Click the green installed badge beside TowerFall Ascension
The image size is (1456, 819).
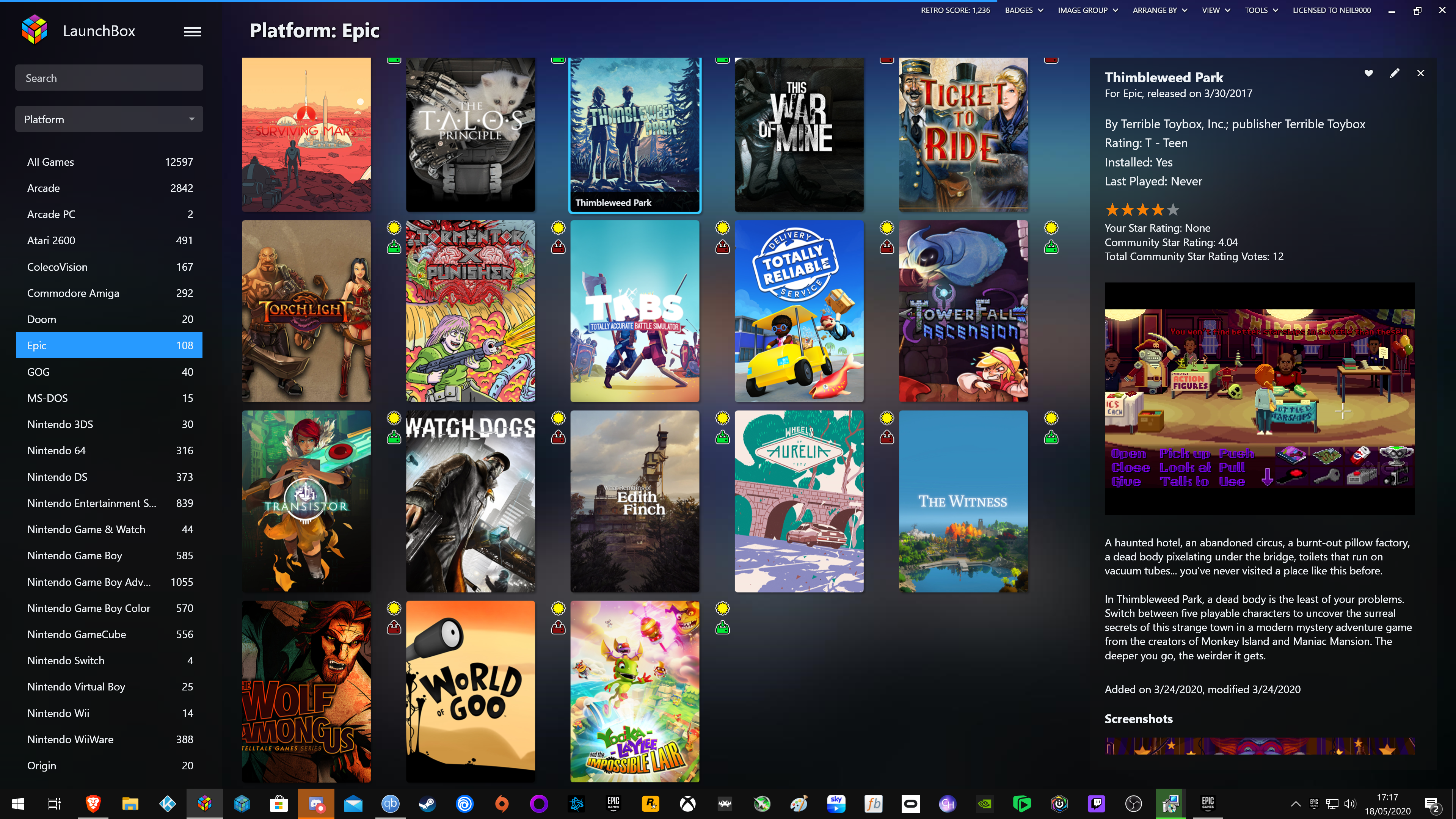click(x=1051, y=247)
